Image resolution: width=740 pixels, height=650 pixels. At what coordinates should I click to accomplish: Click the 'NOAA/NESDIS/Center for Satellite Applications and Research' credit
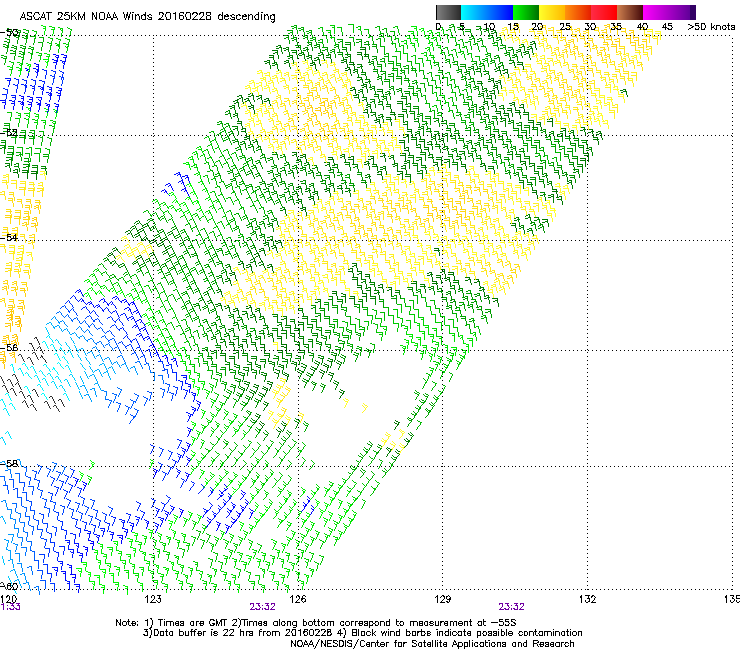[x=432, y=644]
